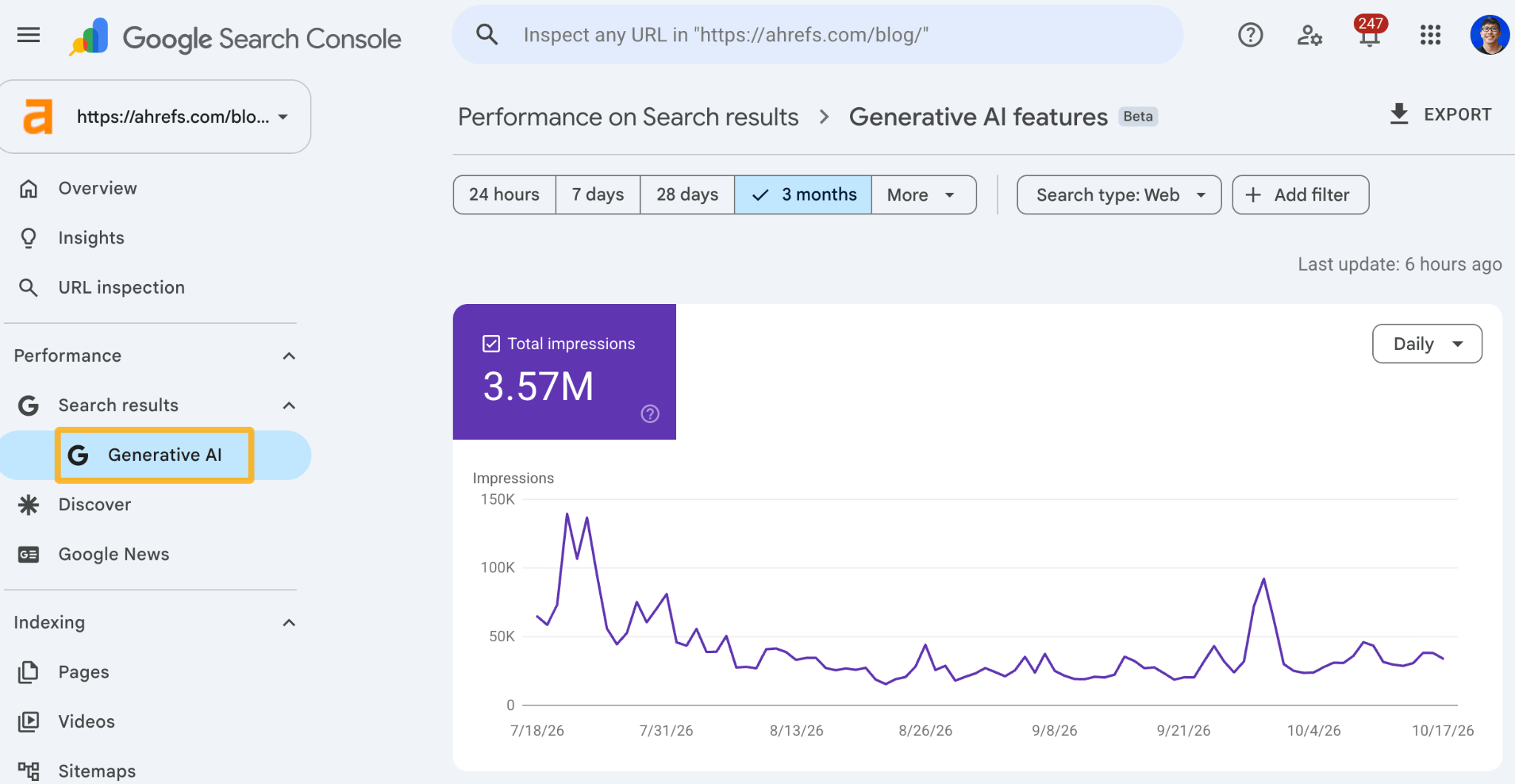Screen dimensions: 1515x784
Task: Click the Videos icon in sidebar
Action: coord(28,721)
